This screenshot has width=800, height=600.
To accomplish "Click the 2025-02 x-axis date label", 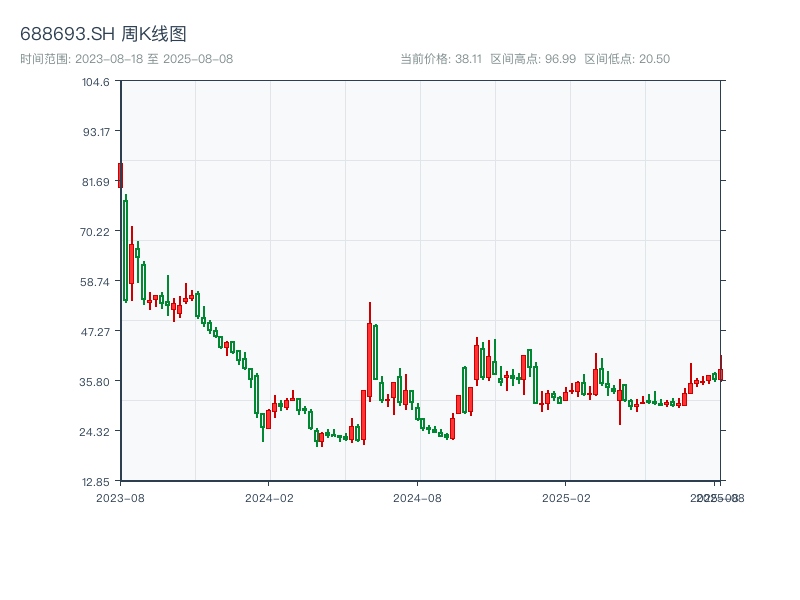I will pos(568,497).
